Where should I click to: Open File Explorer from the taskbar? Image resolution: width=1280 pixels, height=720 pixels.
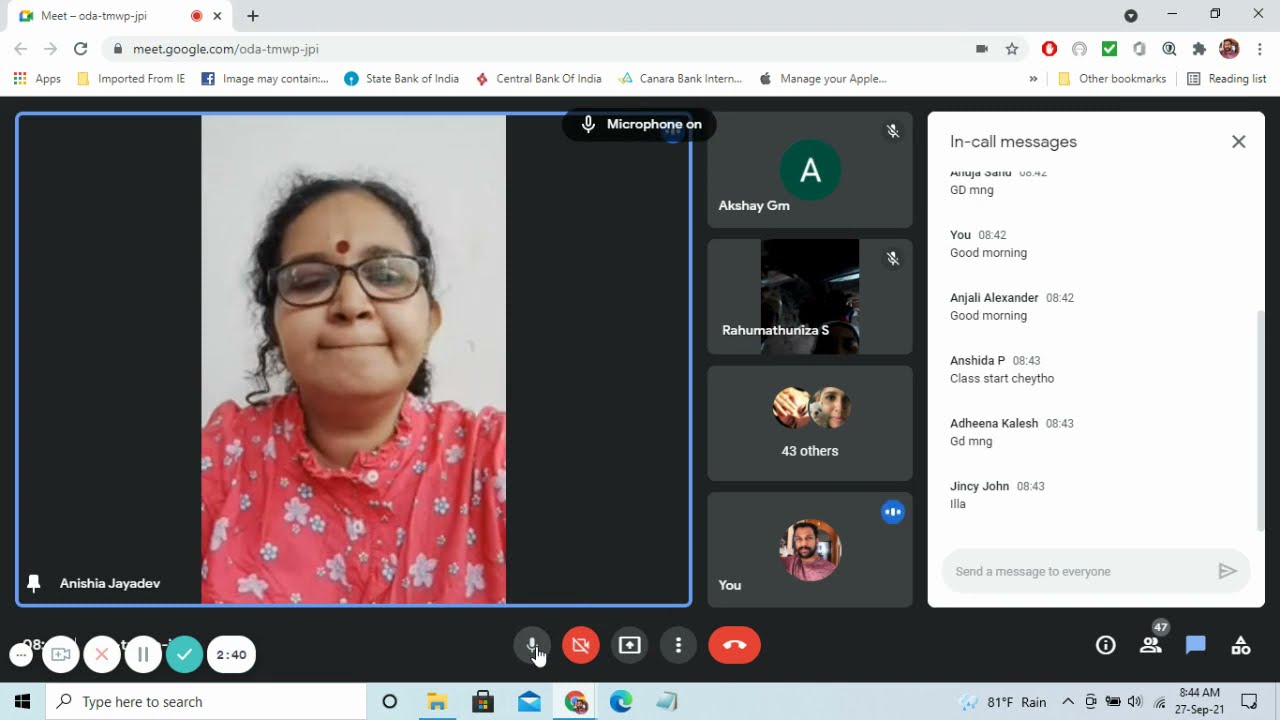(x=437, y=701)
